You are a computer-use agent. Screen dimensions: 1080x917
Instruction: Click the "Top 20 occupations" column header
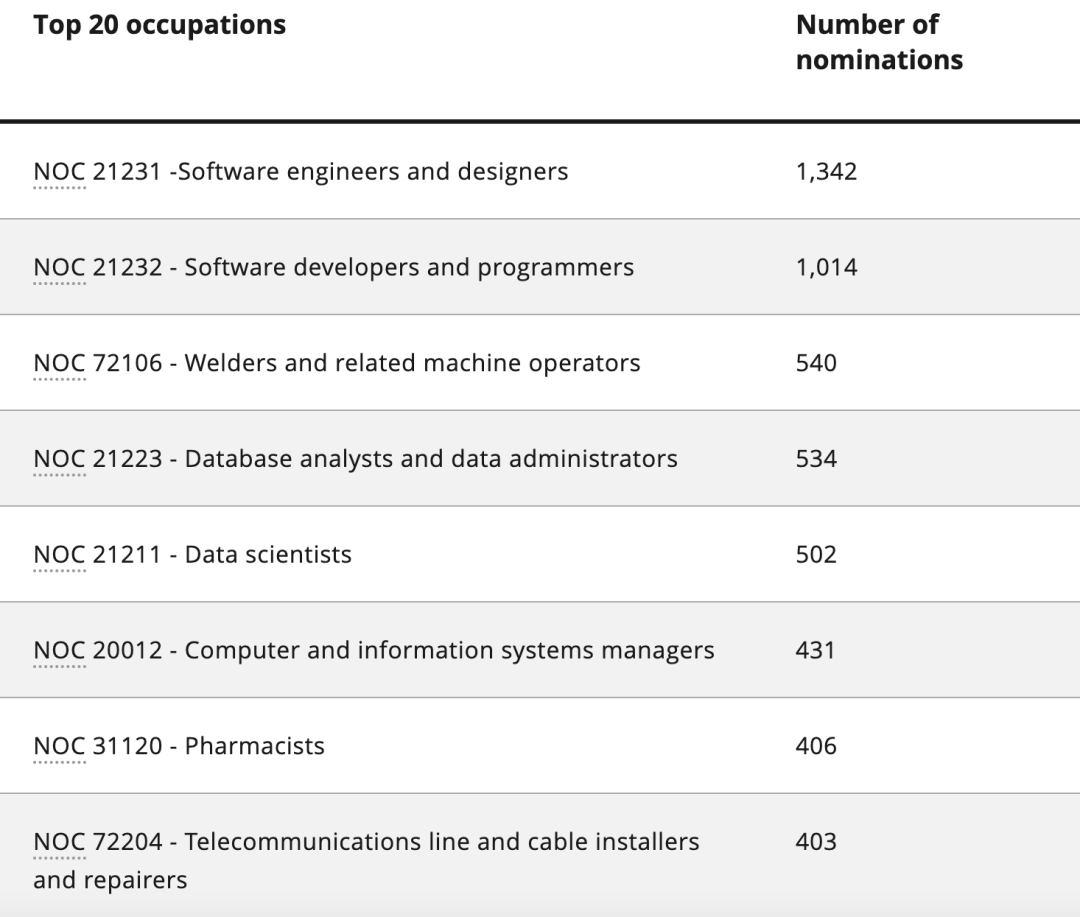click(x=159, y=25)
